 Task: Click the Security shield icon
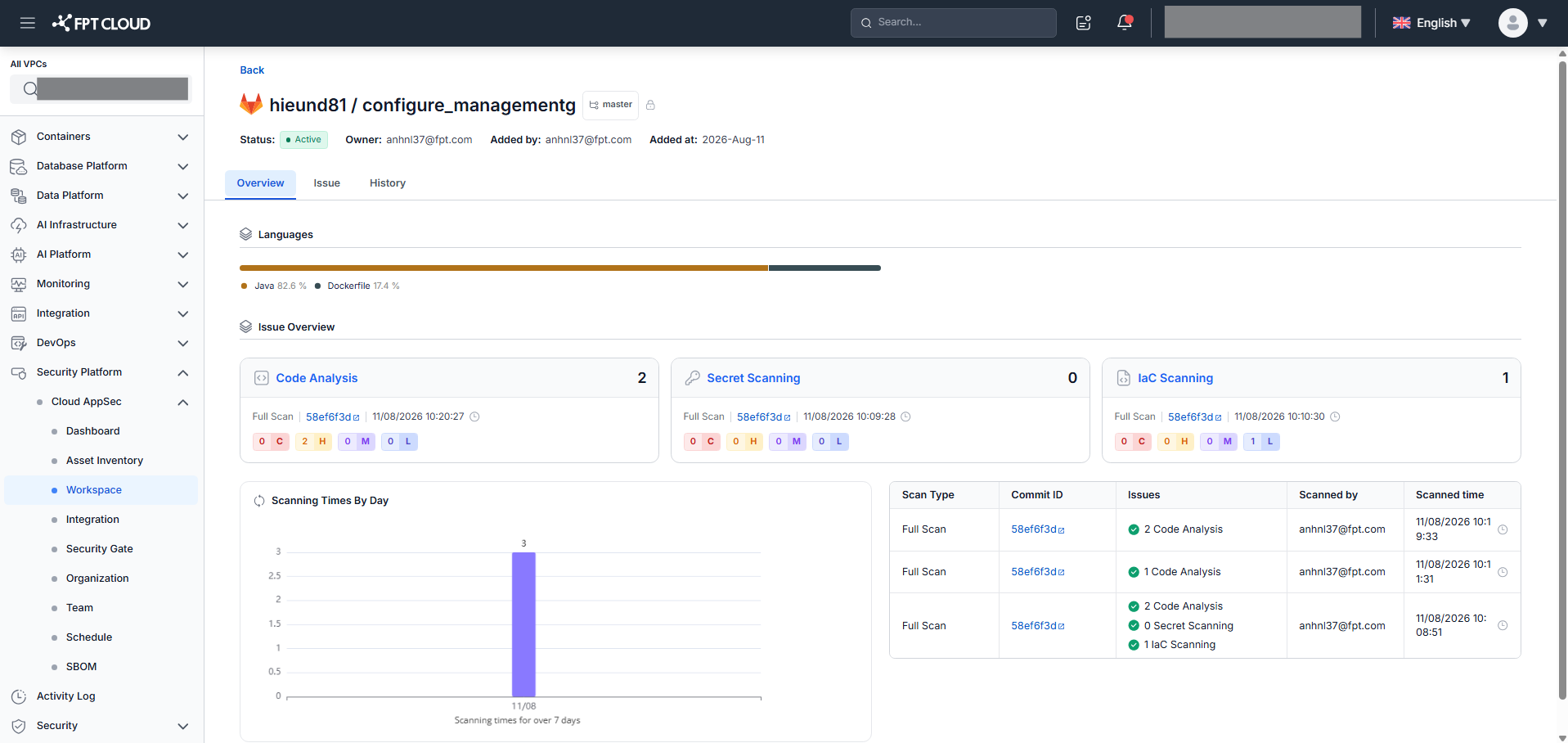(x=19, y=726)
